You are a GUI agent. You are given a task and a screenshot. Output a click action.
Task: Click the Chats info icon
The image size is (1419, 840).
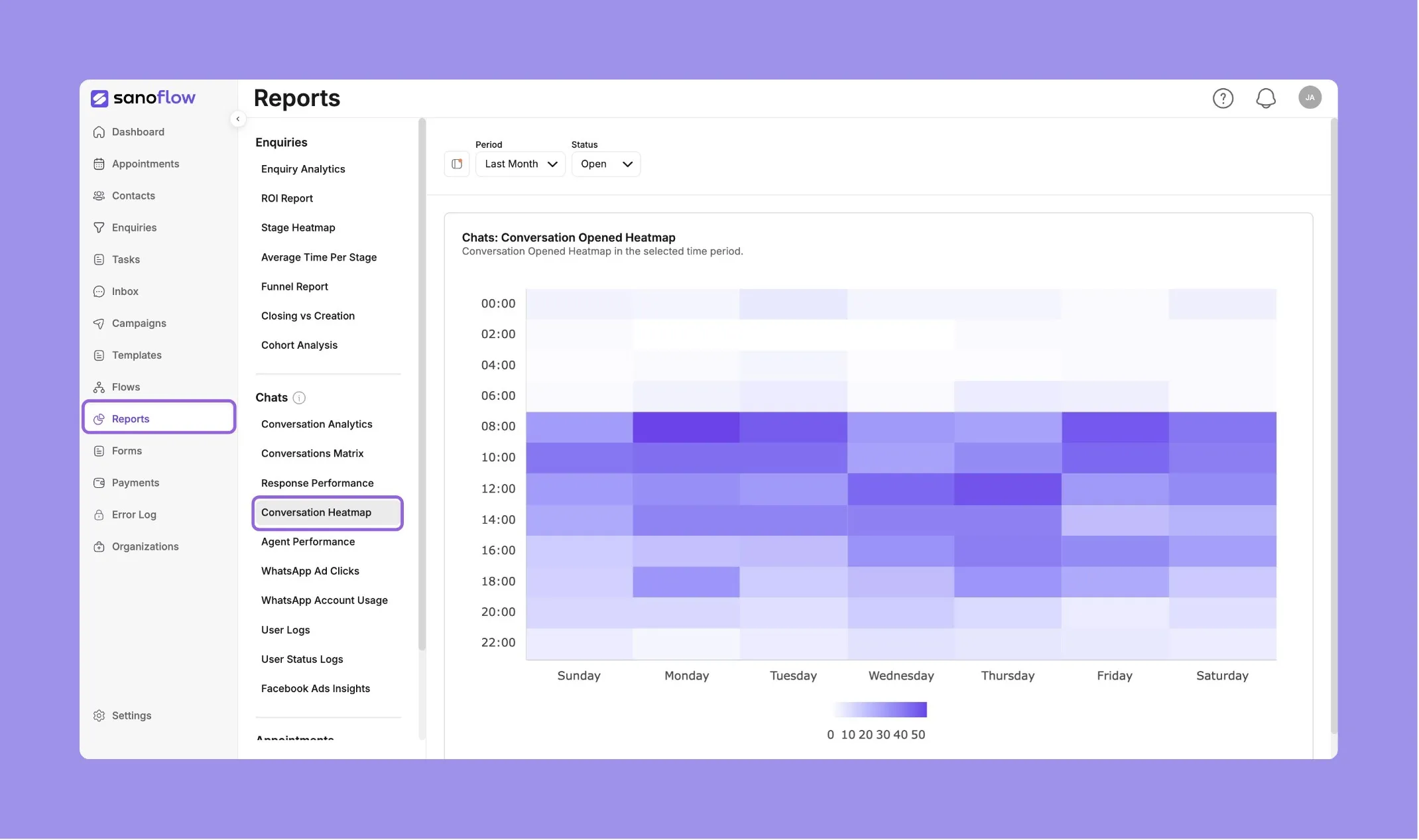tap(299, 398)
